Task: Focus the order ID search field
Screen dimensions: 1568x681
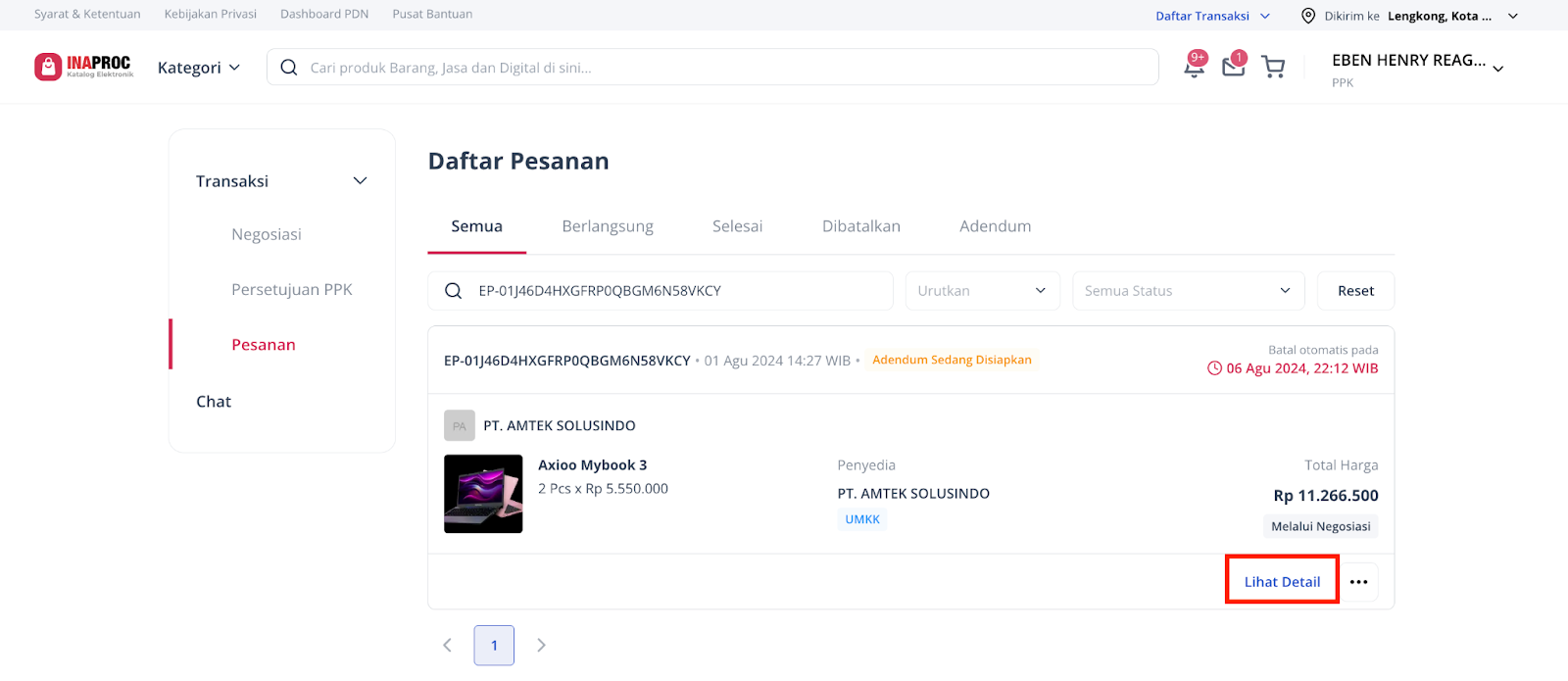Action: pos(661,291)
